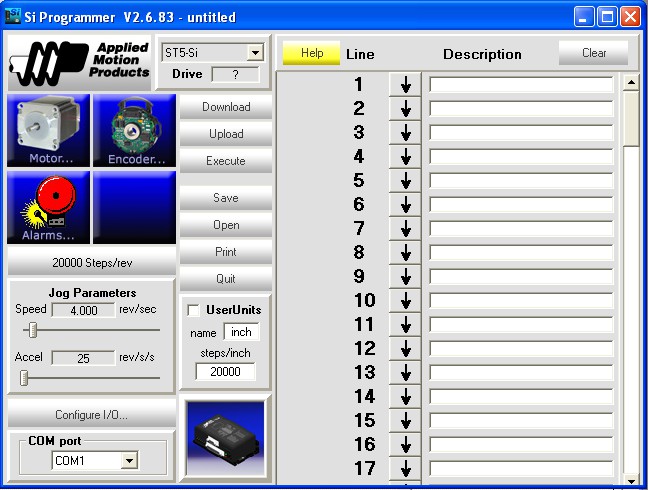Image resolution: width=648 pixels, height=490 pixels.
Task: Click the jog Accel slider handle
Action: click(x=24, y=378)
